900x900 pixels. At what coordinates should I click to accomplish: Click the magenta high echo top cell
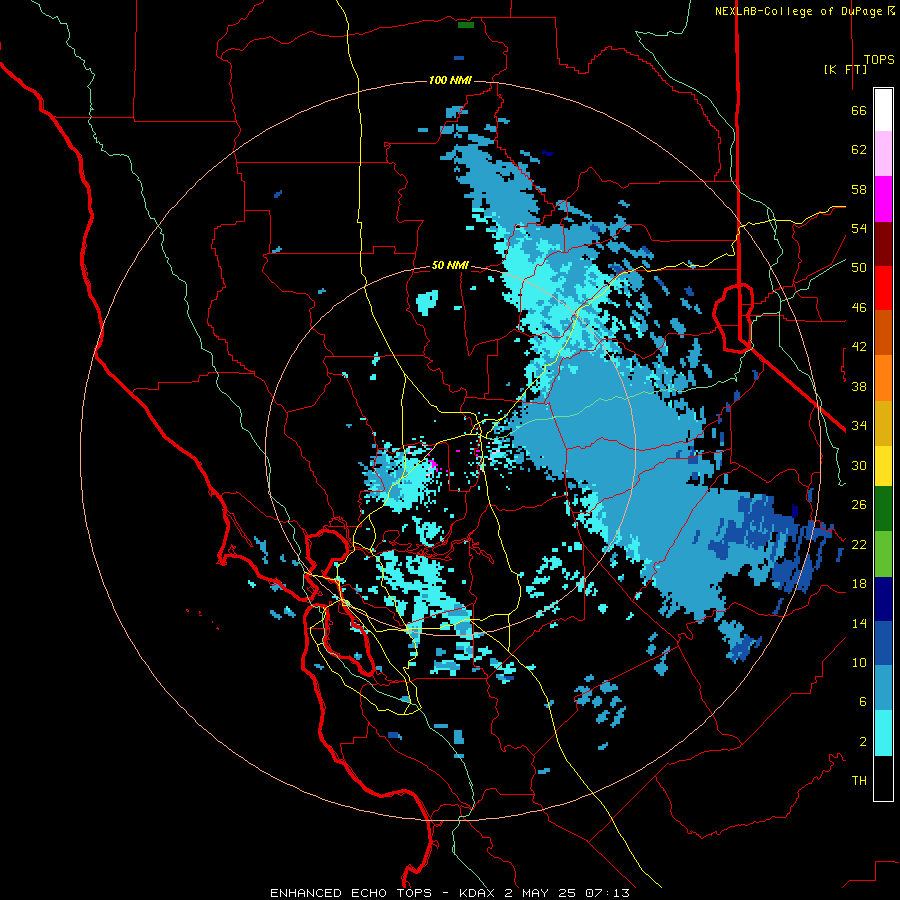(433, 464)
